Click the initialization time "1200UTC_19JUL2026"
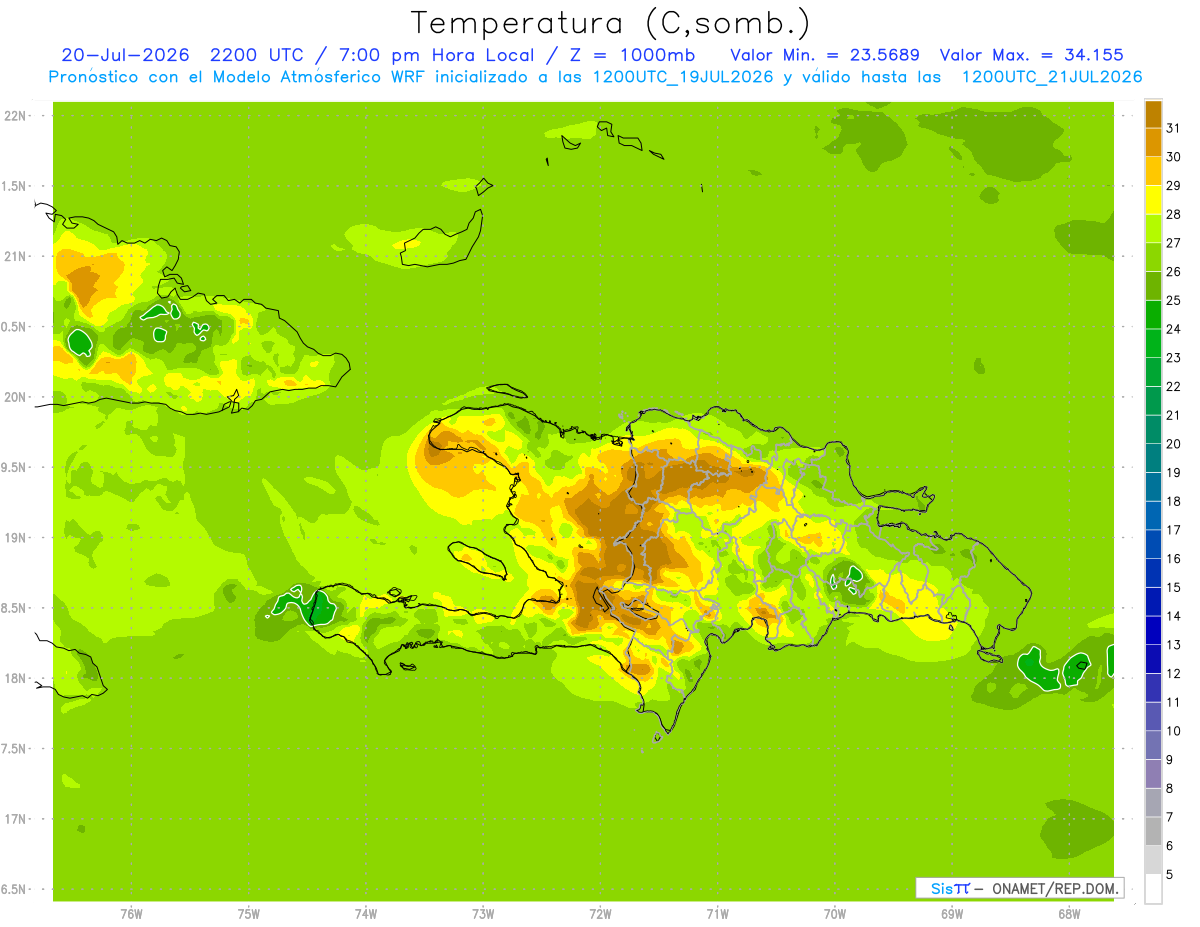Screen dimensions: 1200x927 [x=683, y=77]
